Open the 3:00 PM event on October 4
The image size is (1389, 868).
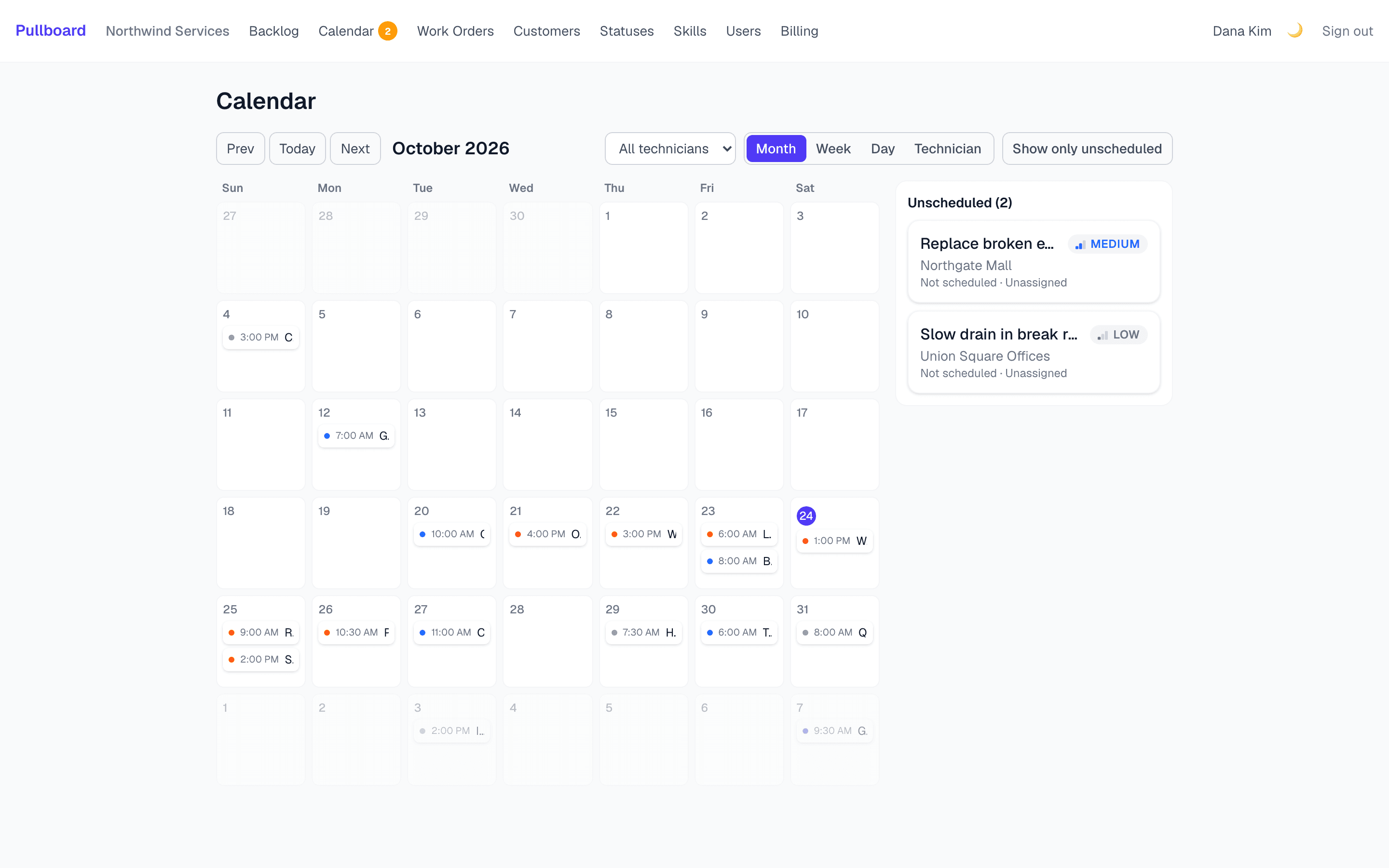pos(260,337)
